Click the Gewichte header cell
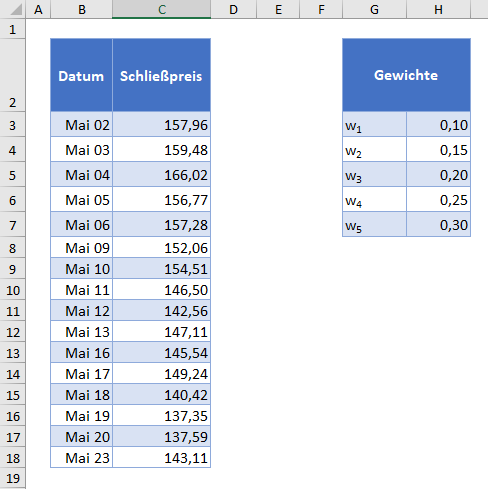 coord(406,75)
